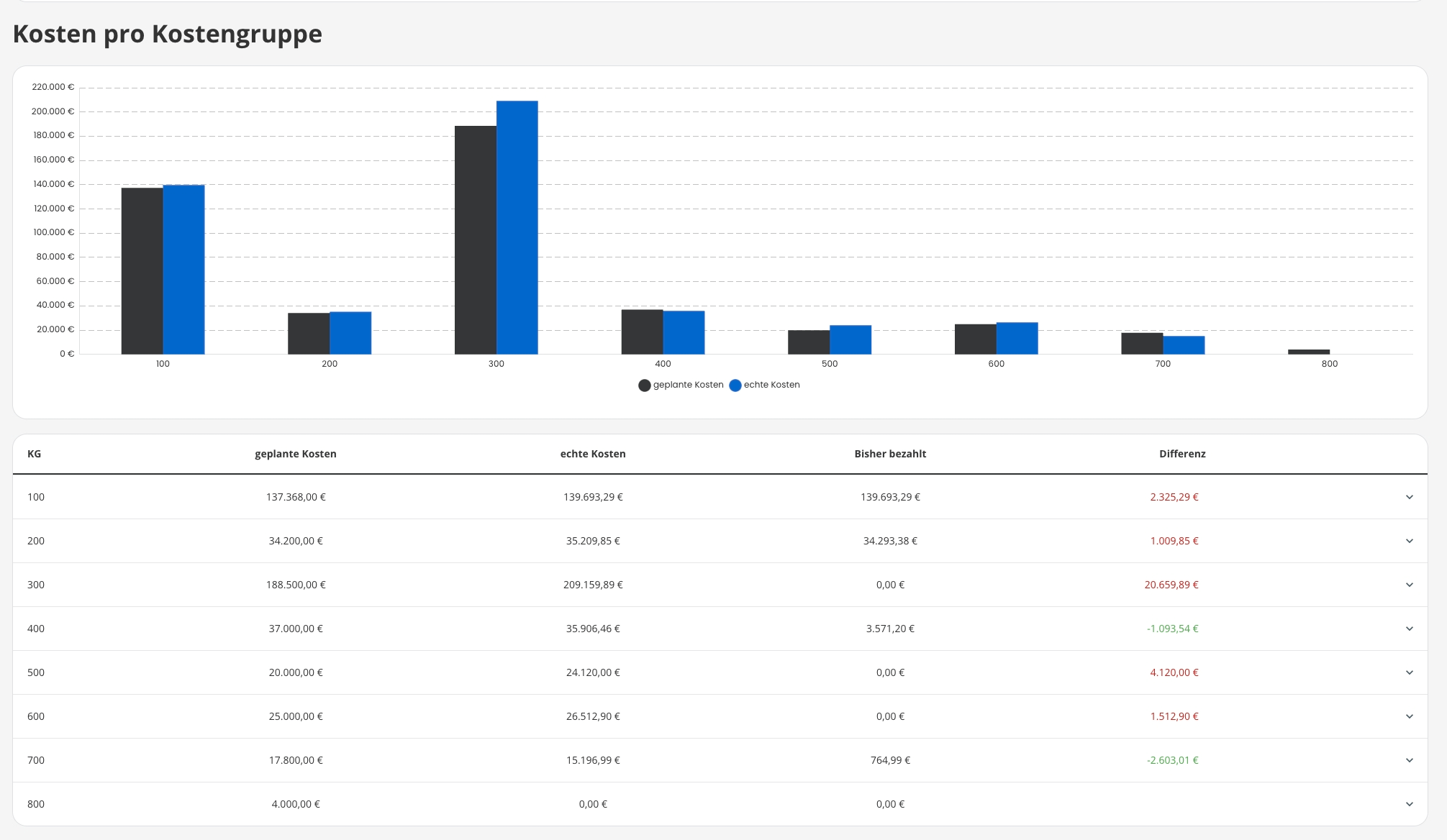This screenshot has width=1447, height=840.
Task: Click the chevron for row 600
Action: [1409, 716]
